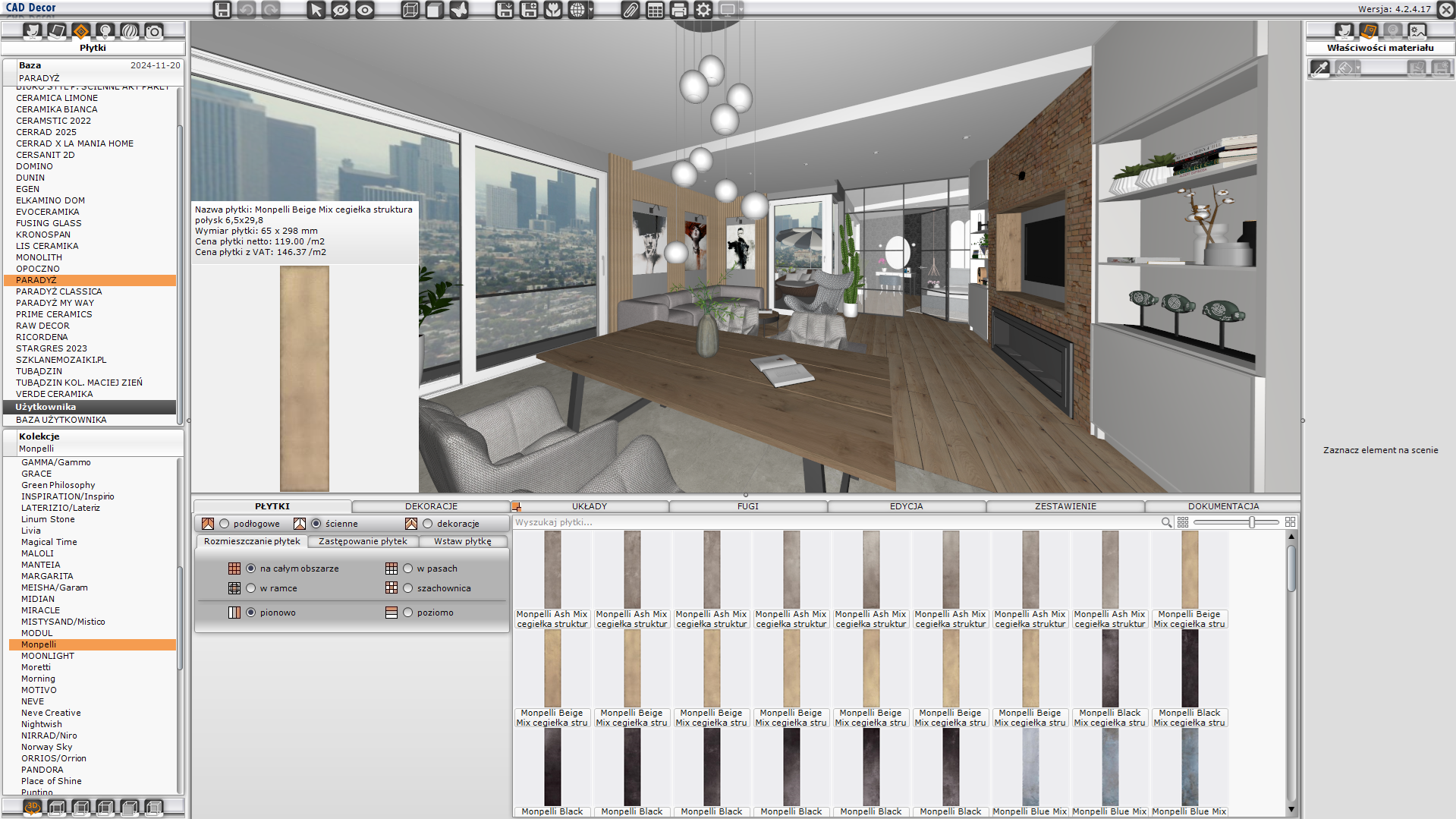The image size is (1456, 819).
Task: Choose the poziomo orientation radio button
Action: [408, 613]
